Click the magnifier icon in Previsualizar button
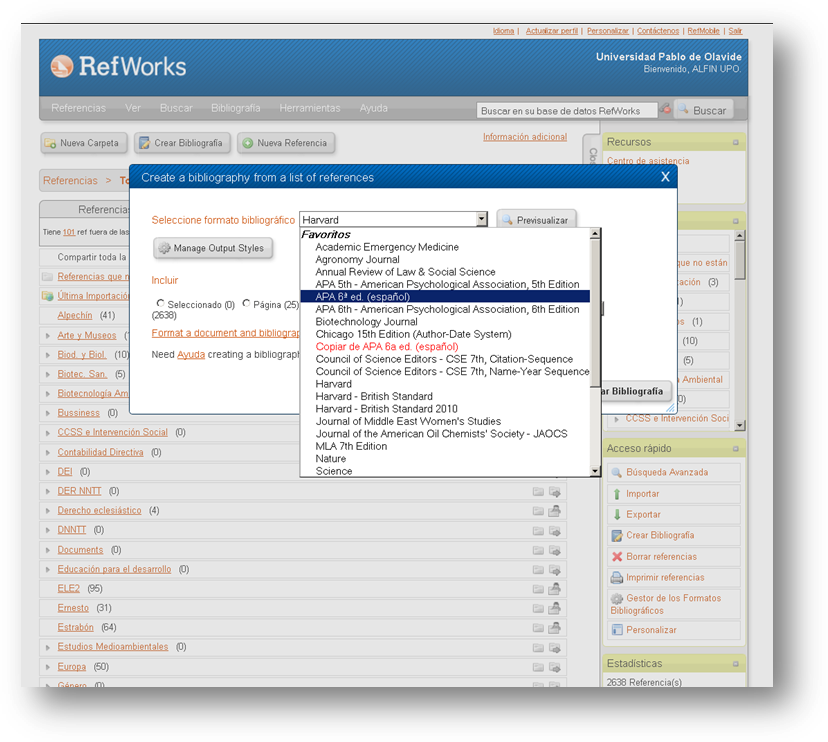Image resolution: width=828 pixels, height=742 pixels. pyautogui.click(x=507, y=220)
